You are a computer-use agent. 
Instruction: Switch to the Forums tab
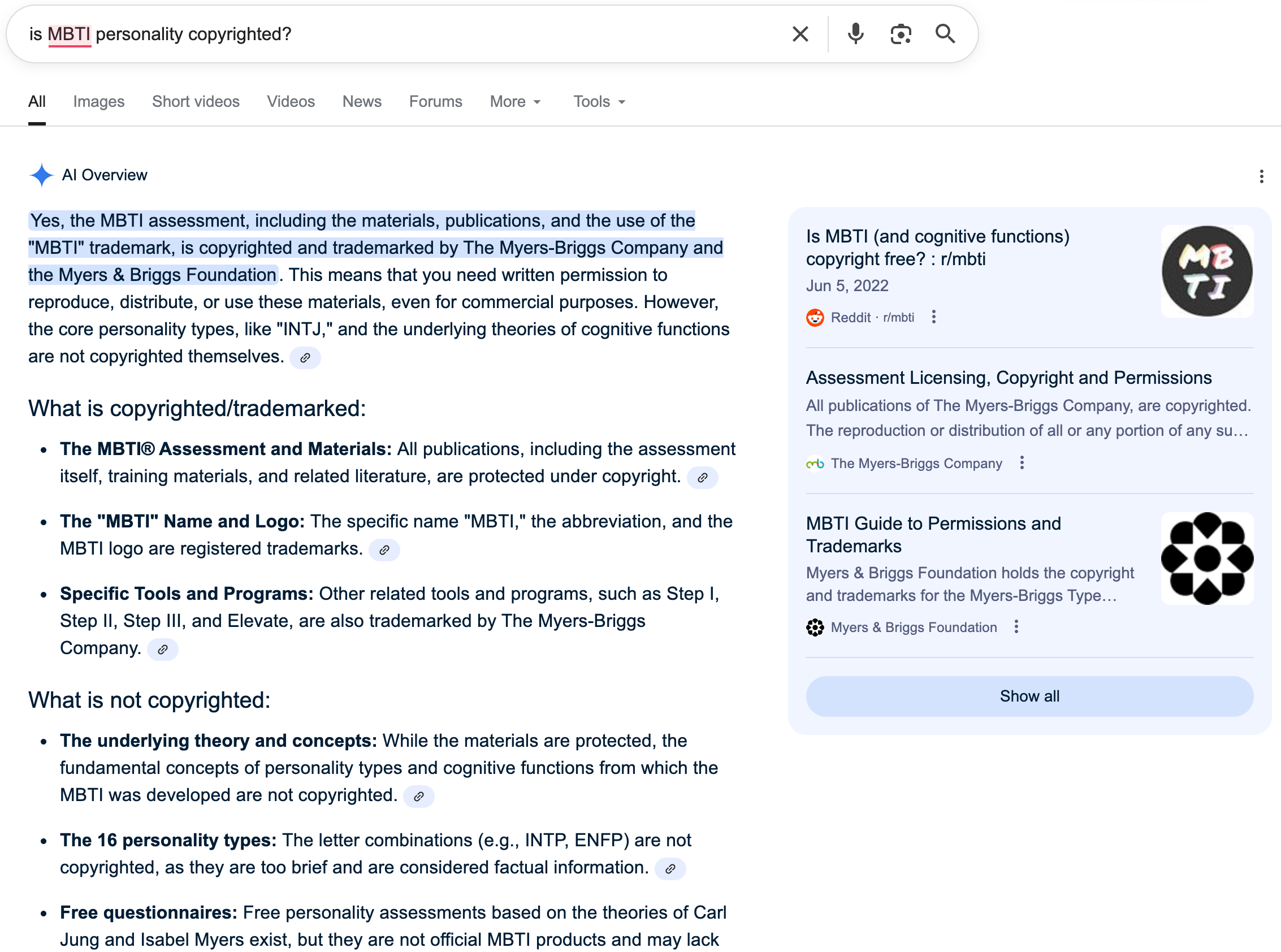tap(435, 101)
